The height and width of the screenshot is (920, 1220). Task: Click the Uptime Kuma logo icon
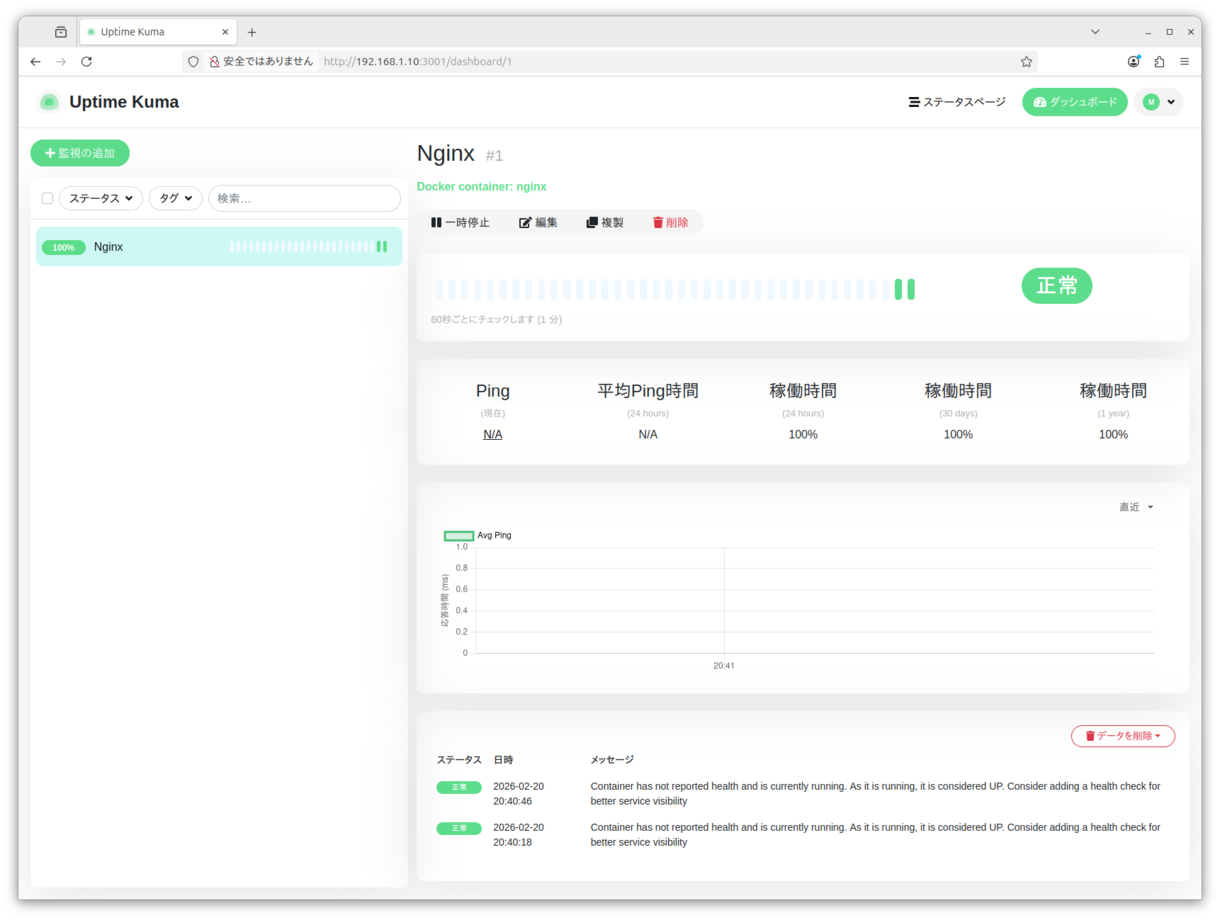pyautogui.click(x=48, y=102)
